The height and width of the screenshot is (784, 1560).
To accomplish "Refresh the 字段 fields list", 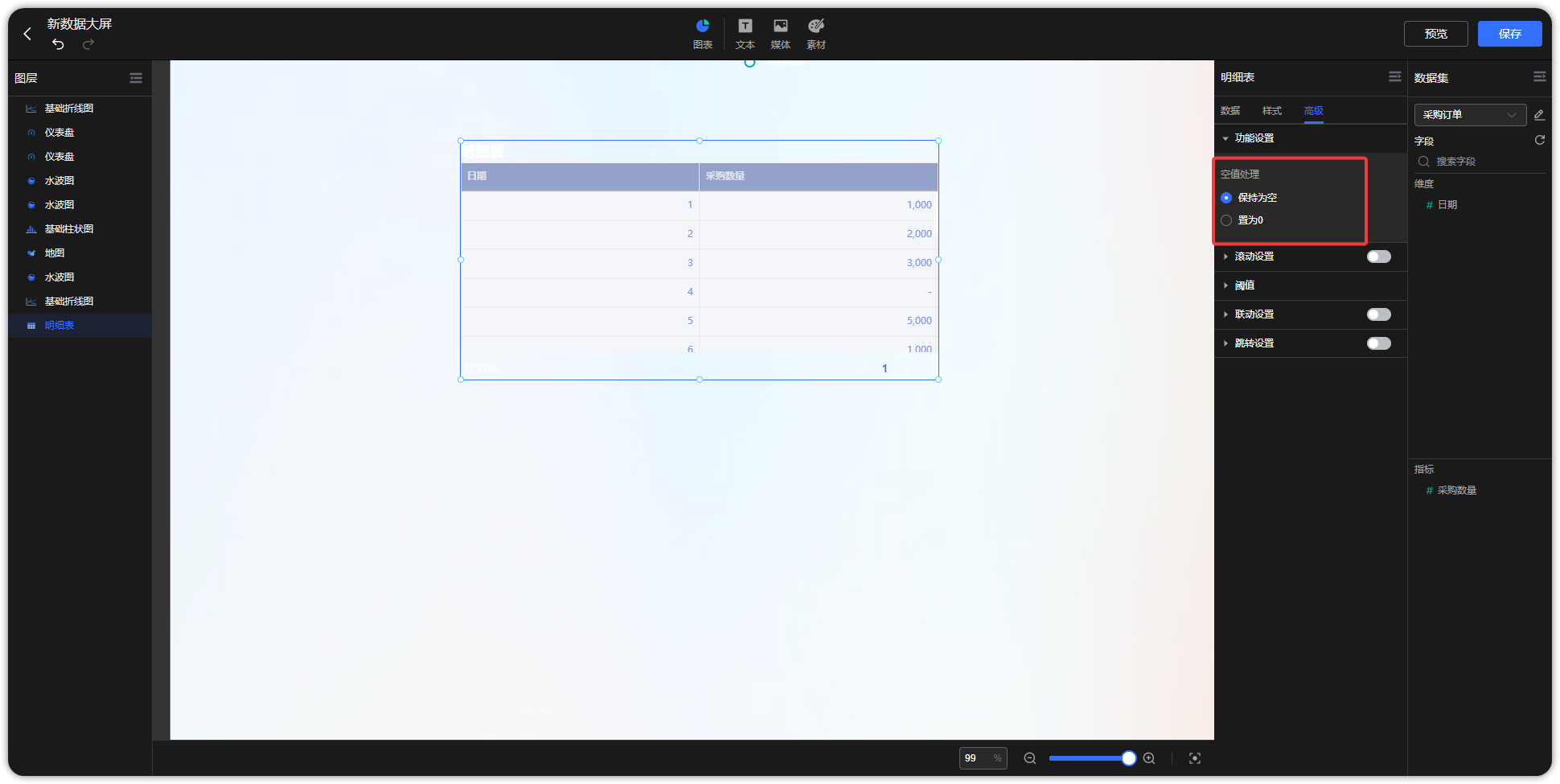I will [1540, 140].
